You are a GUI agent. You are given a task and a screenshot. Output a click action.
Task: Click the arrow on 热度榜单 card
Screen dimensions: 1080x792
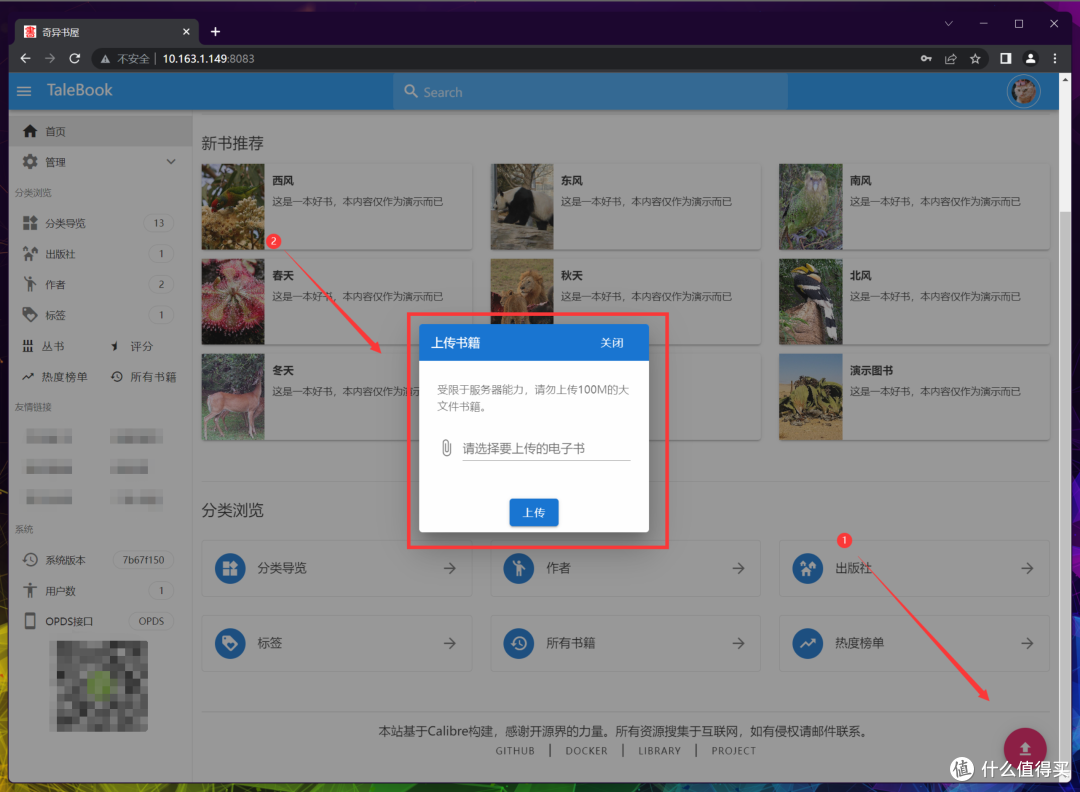pyautogui.click(x=1027, y=643)
